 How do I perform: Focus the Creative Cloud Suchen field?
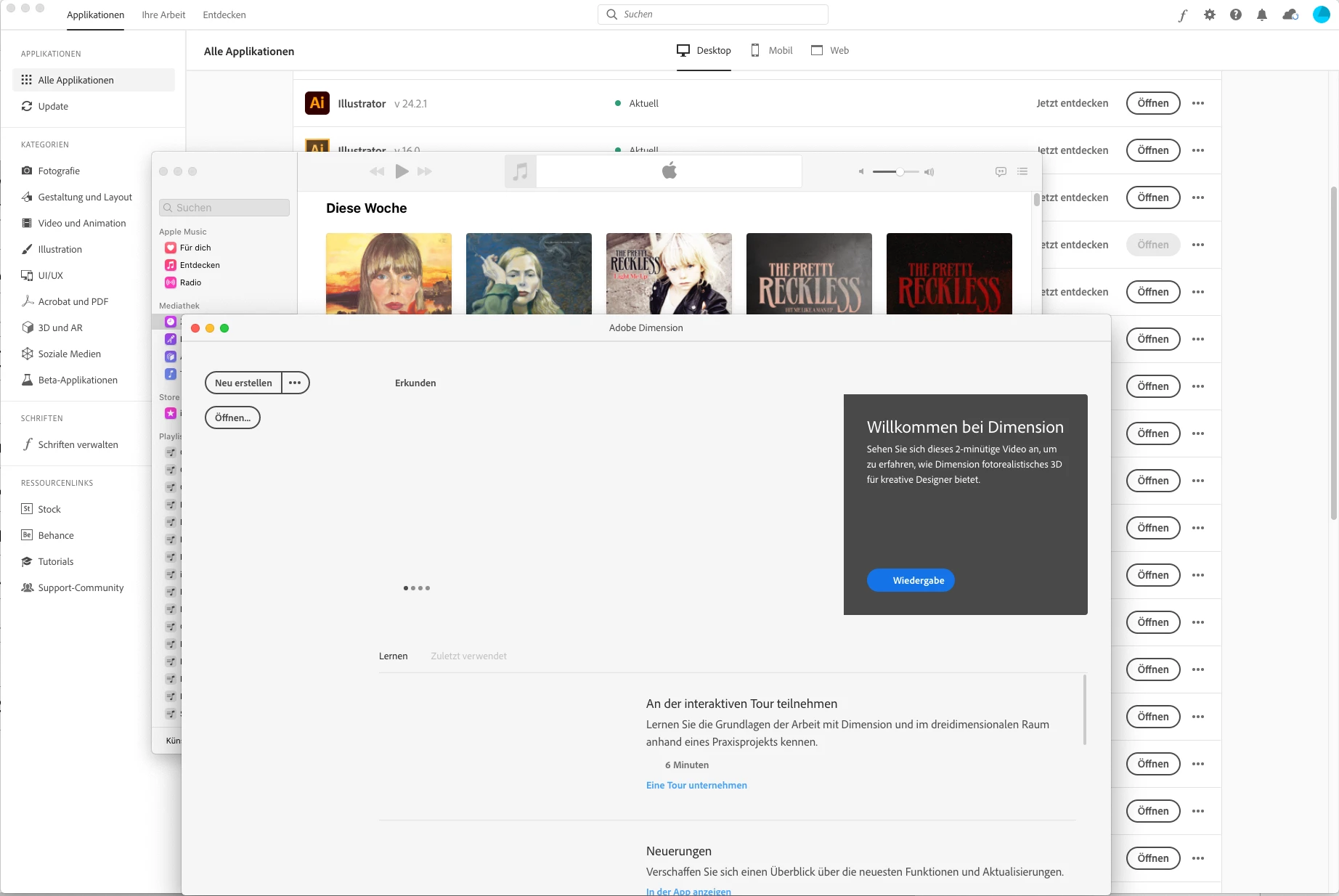click(713, 15)
